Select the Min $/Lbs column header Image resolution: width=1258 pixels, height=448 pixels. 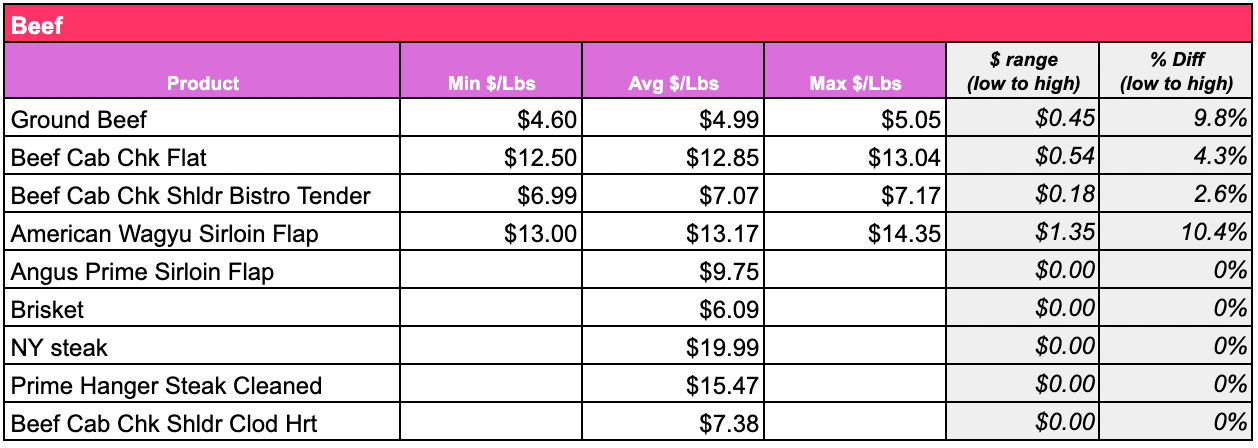point(491,71)
